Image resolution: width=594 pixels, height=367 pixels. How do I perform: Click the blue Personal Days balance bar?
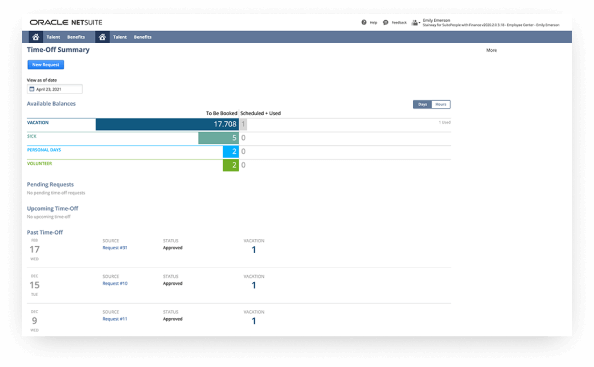tap(231, 151)
